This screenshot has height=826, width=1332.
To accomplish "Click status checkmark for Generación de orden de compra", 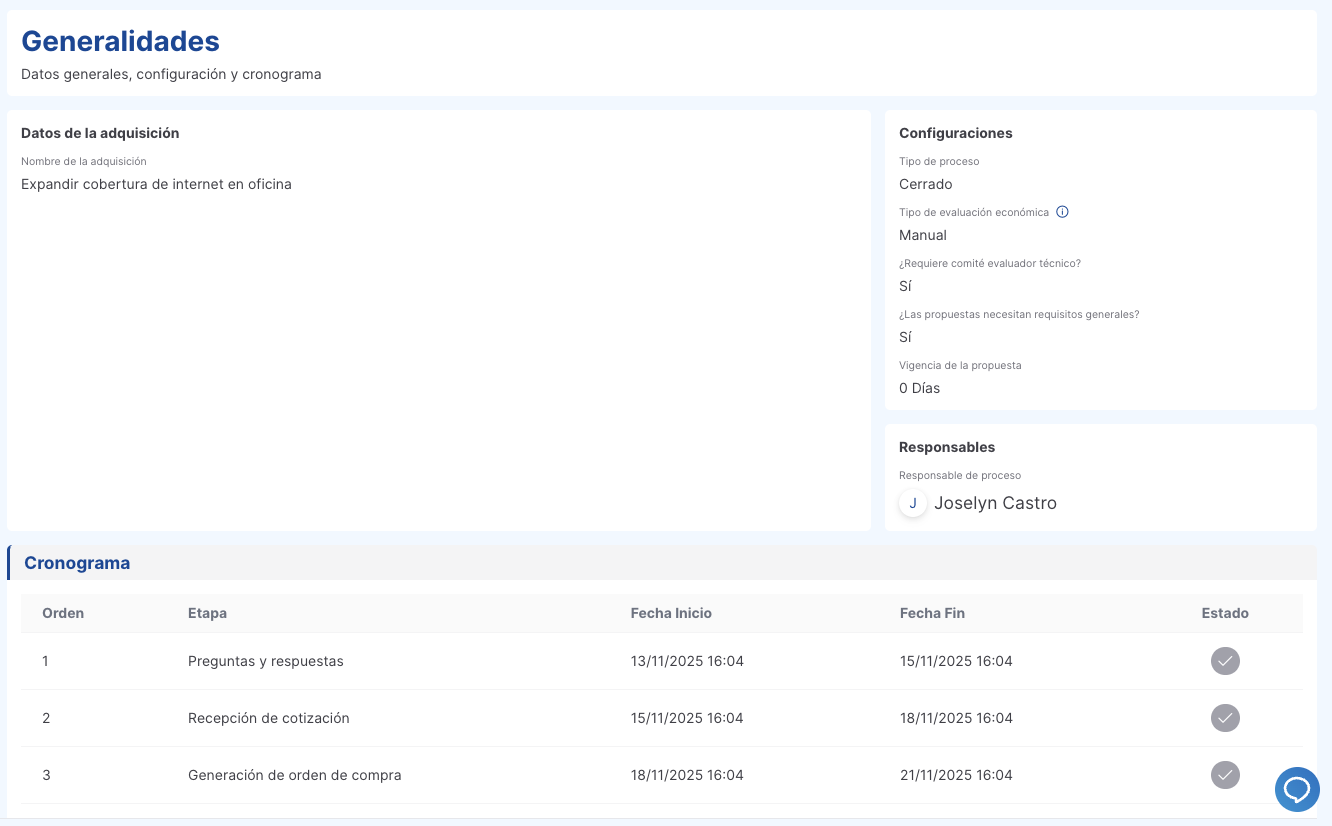I will coord(1225,775).
